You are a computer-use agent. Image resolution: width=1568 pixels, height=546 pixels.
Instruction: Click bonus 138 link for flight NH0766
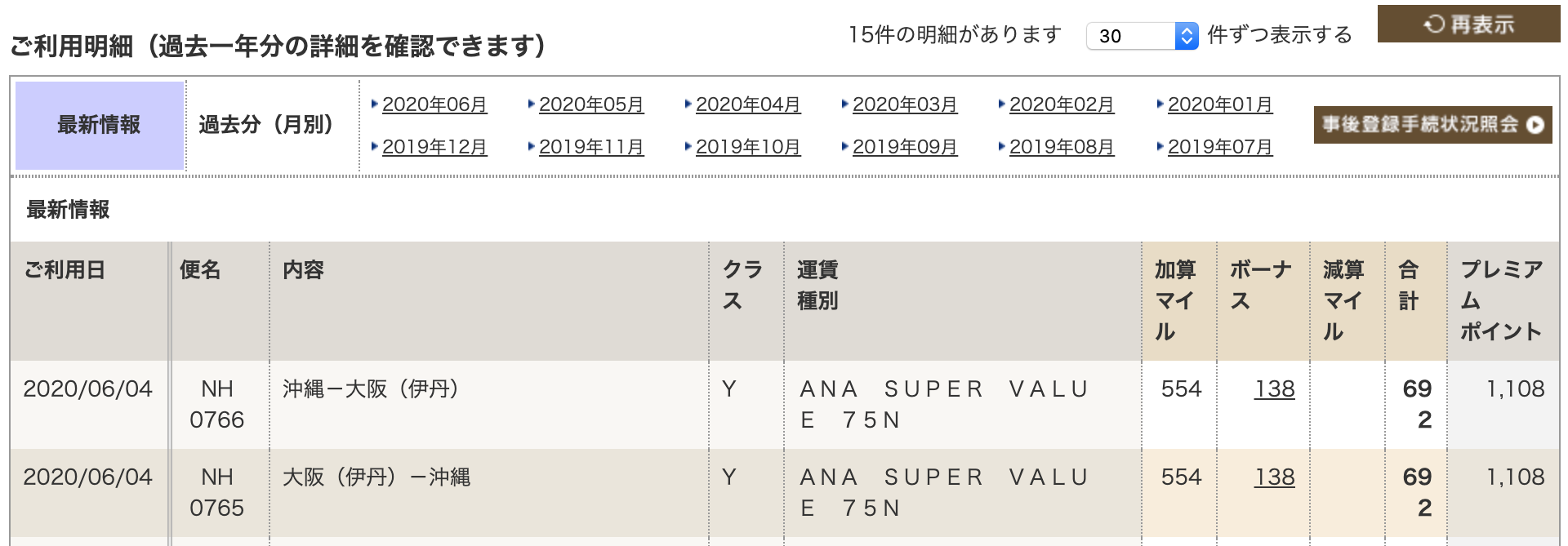point(1275,388)
